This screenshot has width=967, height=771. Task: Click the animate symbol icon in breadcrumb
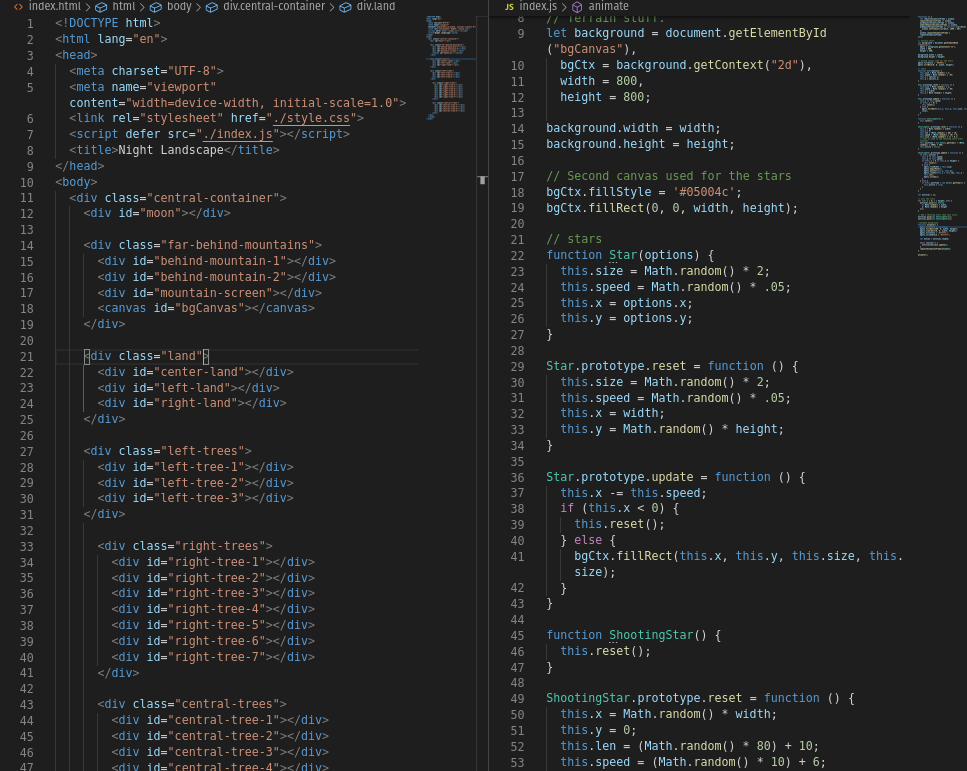tap(577, 7)
